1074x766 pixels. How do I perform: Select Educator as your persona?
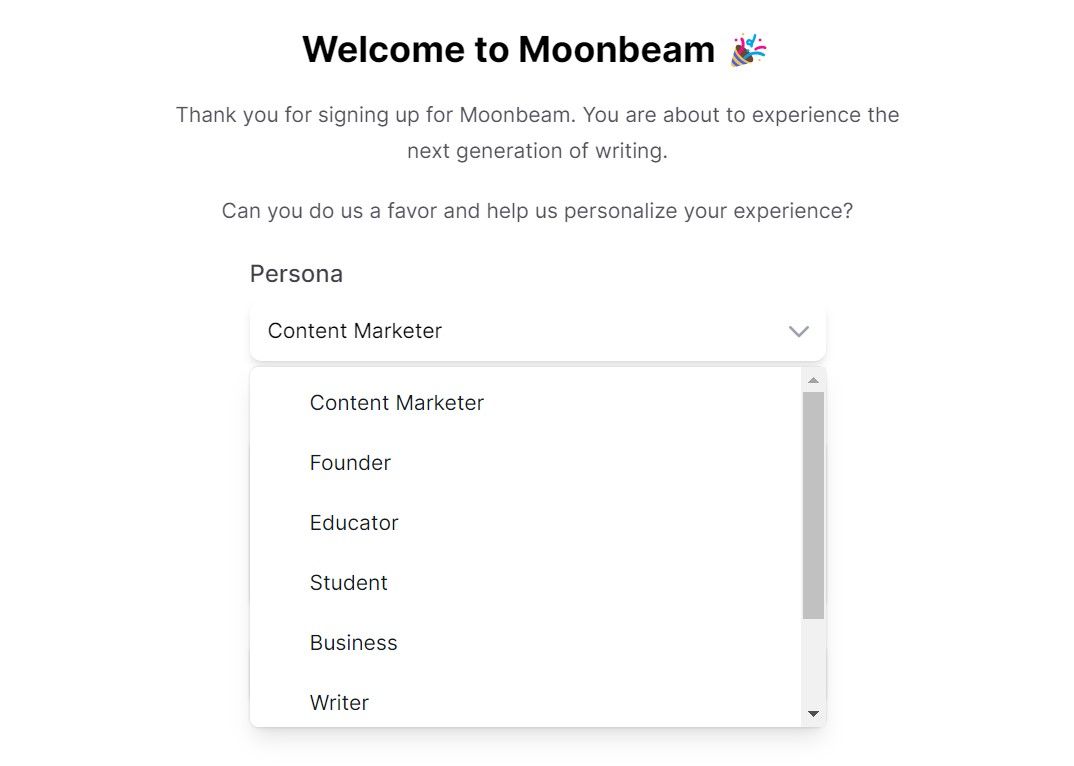[353, 522]
